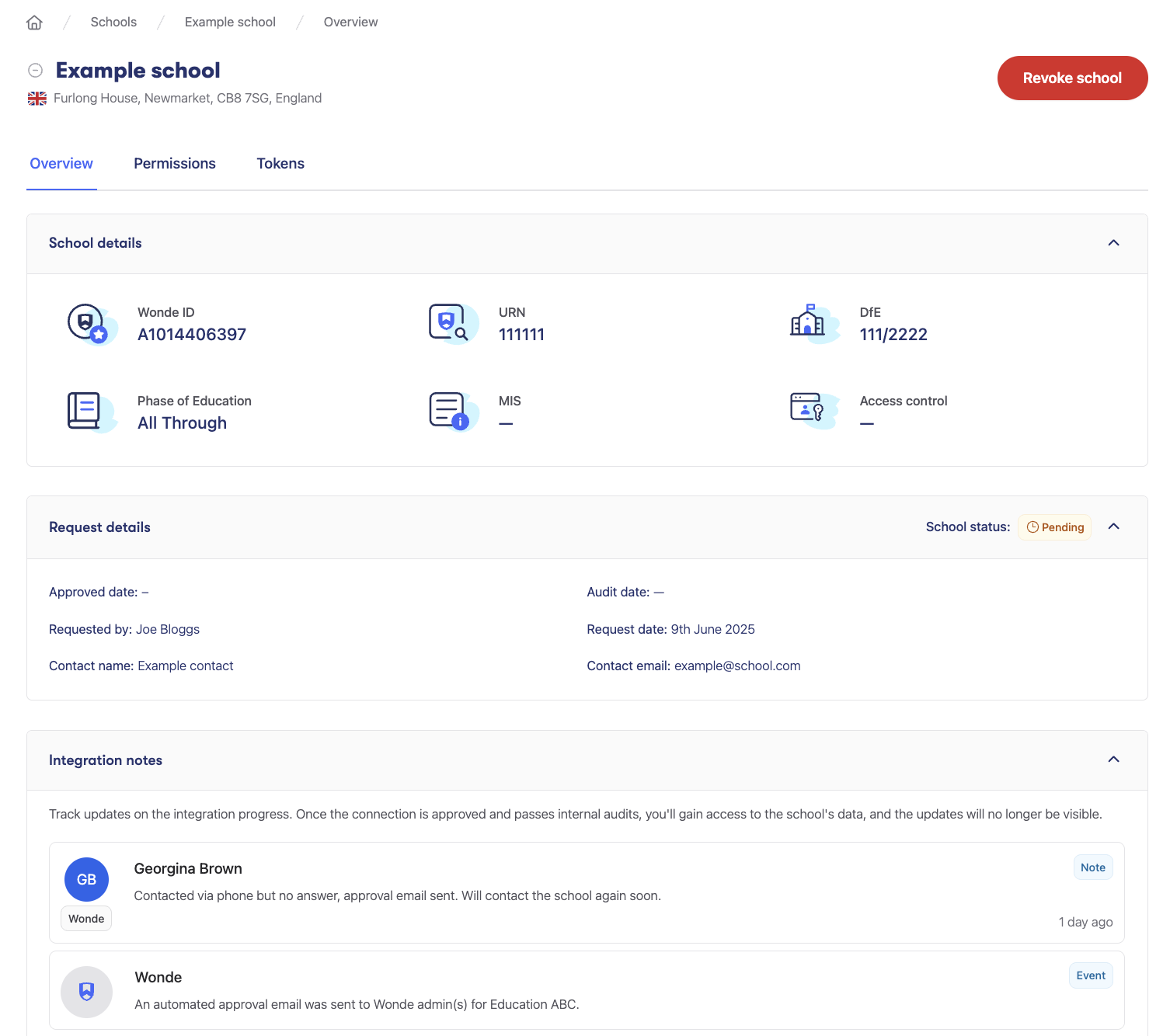
Task: Open the Tokens tab
Action: pyautogui.click(x=280, y=164)
